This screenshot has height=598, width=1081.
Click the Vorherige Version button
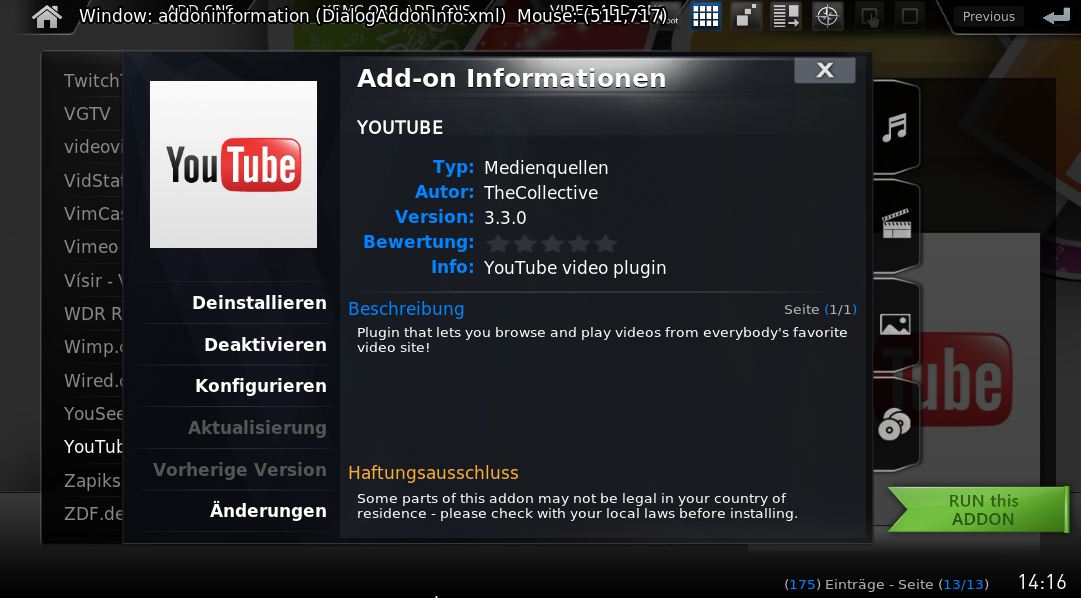240,470
